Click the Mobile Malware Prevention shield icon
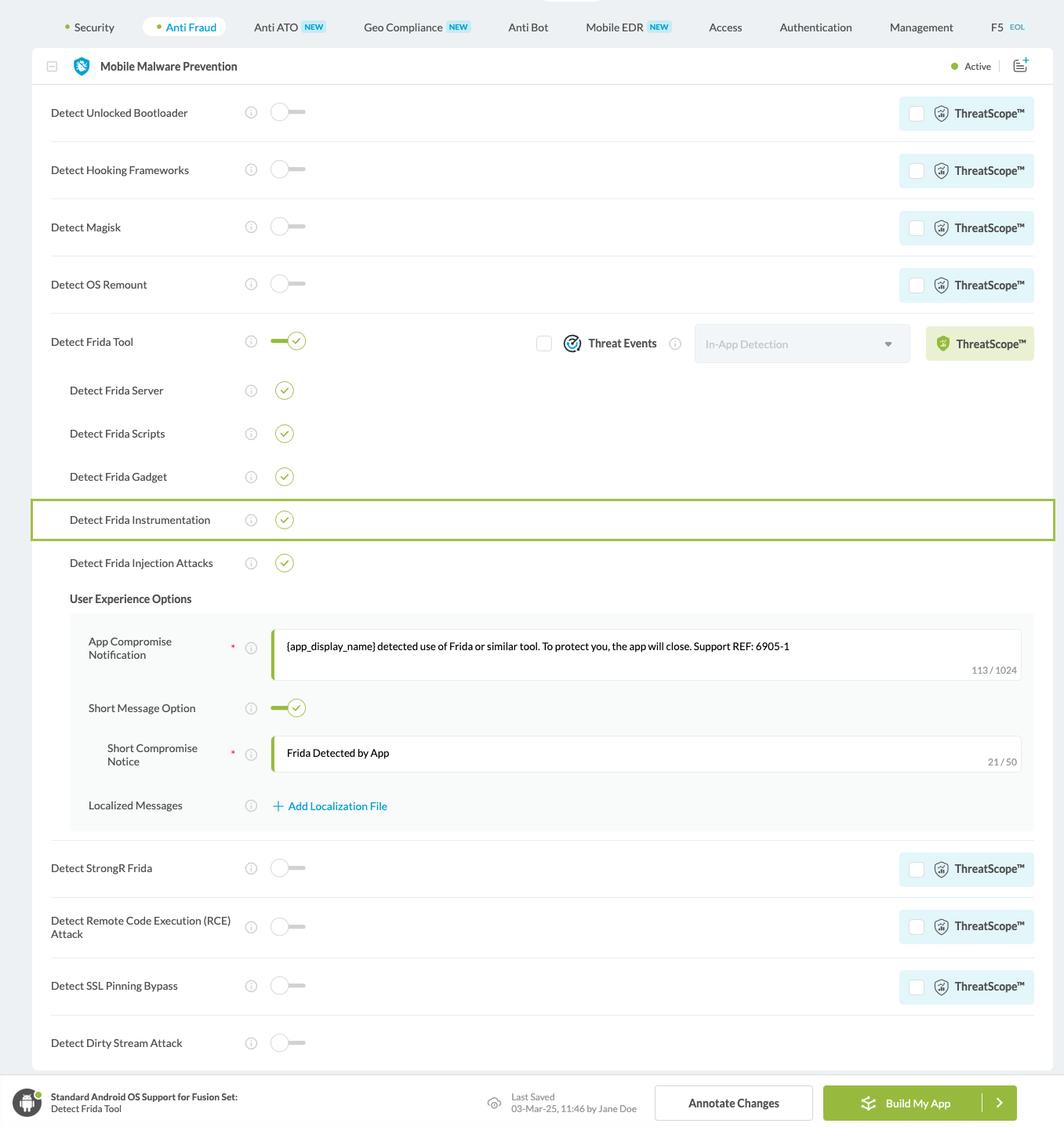 pos(82,67)
